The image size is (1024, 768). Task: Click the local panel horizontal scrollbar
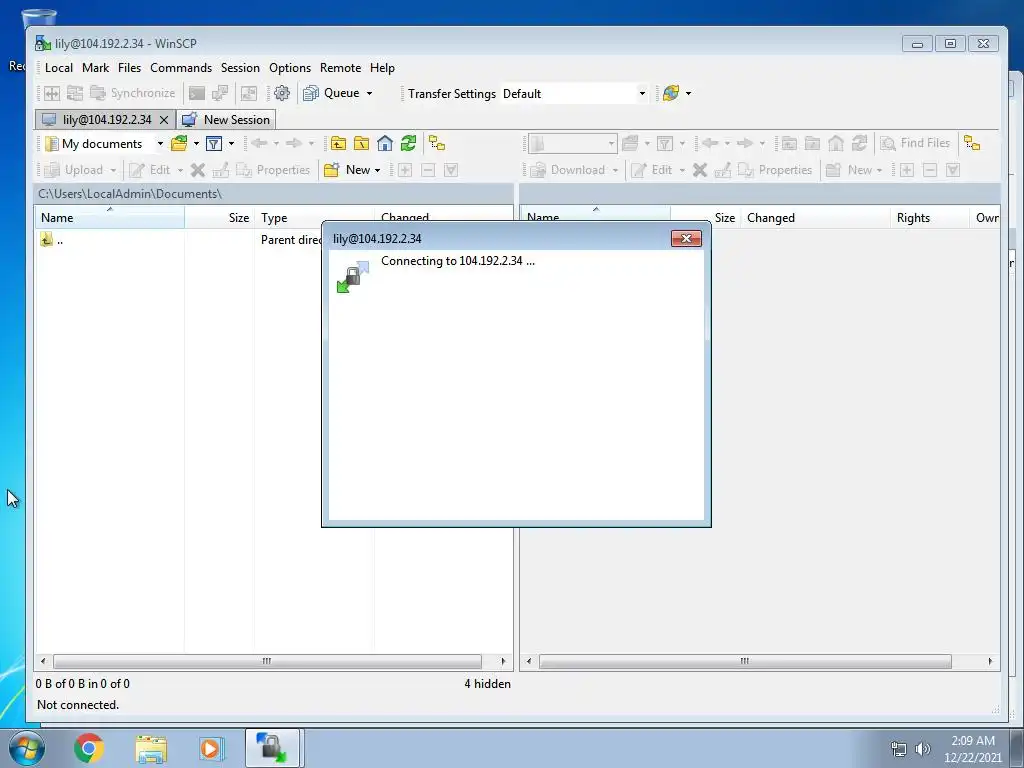point(268,661)
